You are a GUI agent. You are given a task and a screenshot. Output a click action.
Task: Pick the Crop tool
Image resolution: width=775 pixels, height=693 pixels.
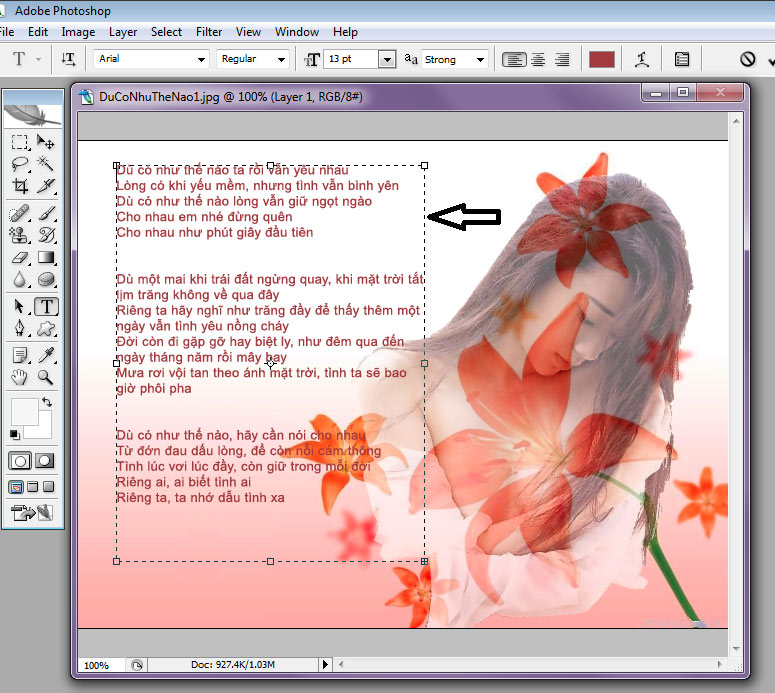click(19, 186)
